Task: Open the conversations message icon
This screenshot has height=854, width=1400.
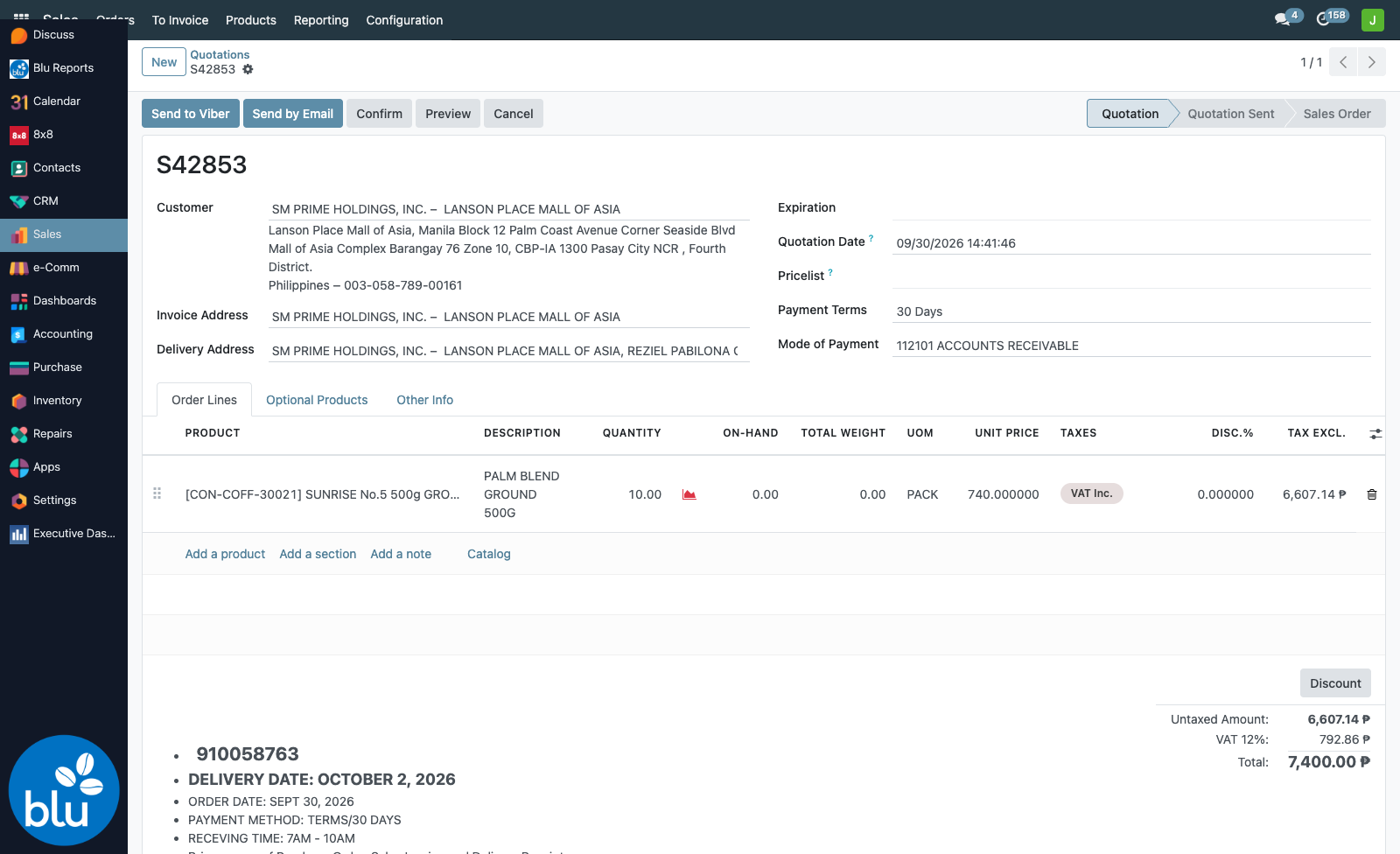Action: click(x=1283, y=19)
